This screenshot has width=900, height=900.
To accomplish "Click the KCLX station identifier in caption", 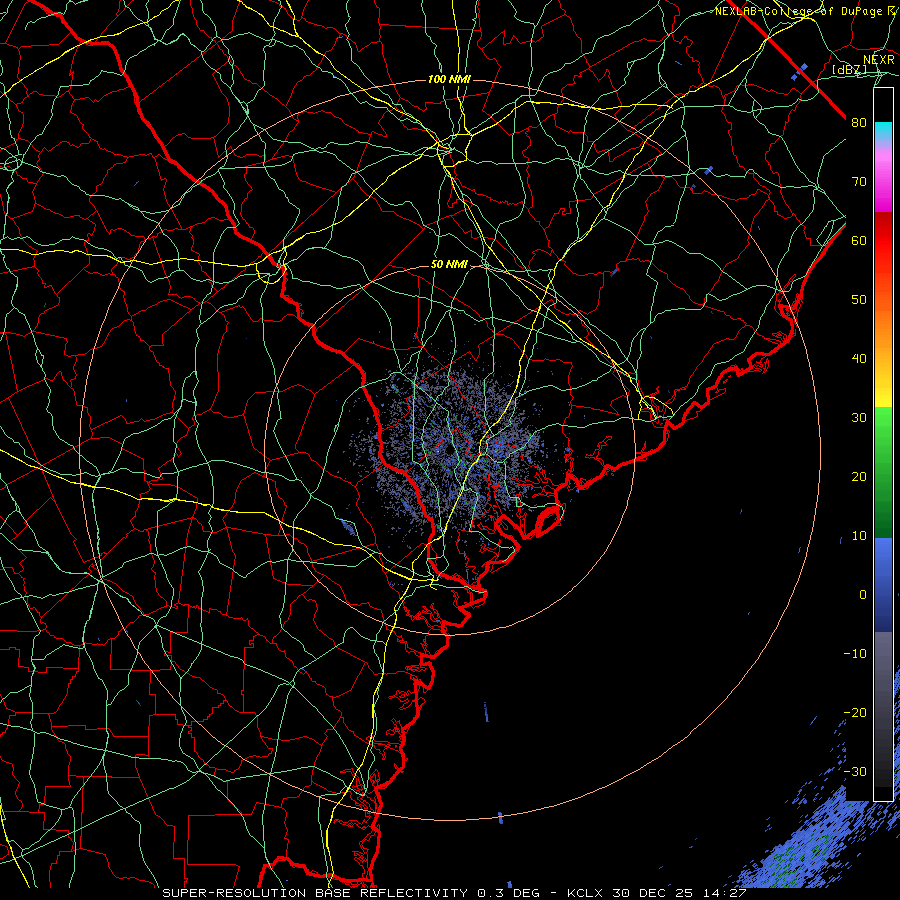I will coord(587,893).
